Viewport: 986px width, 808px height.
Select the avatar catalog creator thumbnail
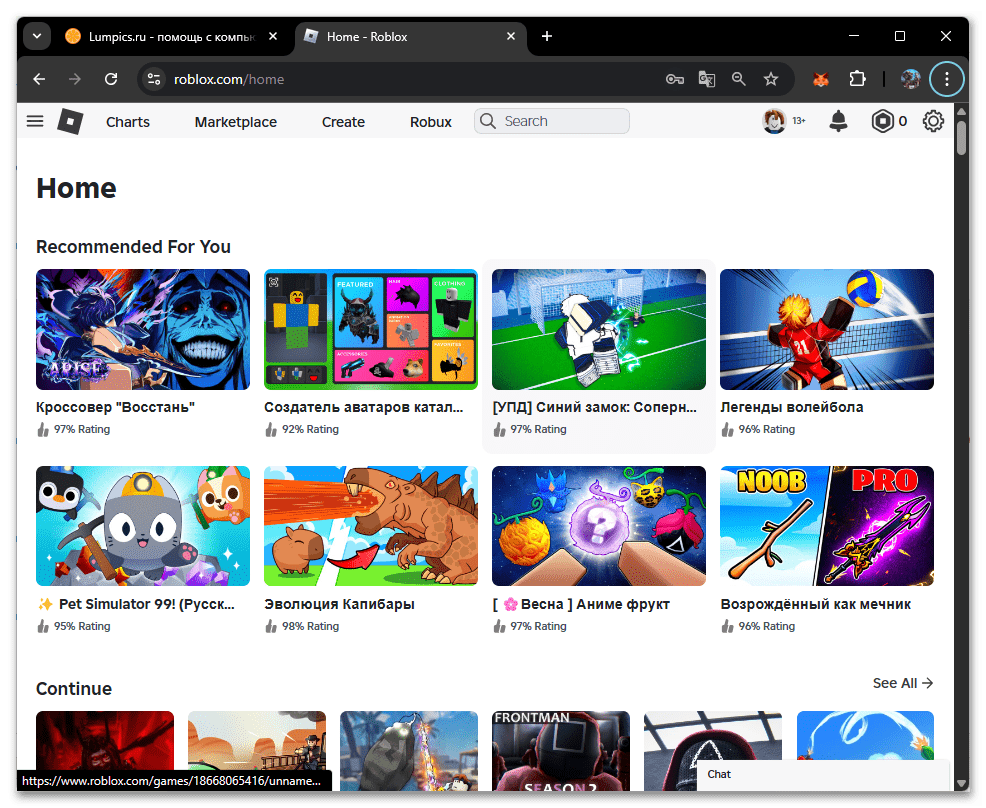tap(371, 329)
